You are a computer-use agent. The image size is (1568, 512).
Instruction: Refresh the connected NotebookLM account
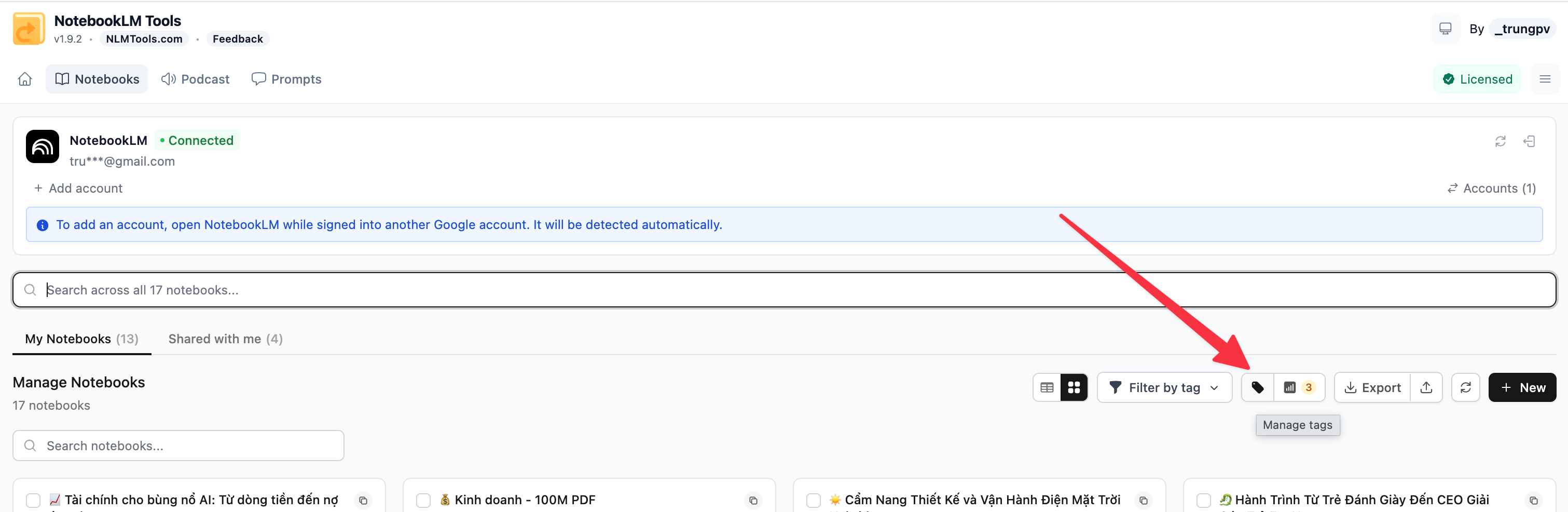[x=1501, y=141]
